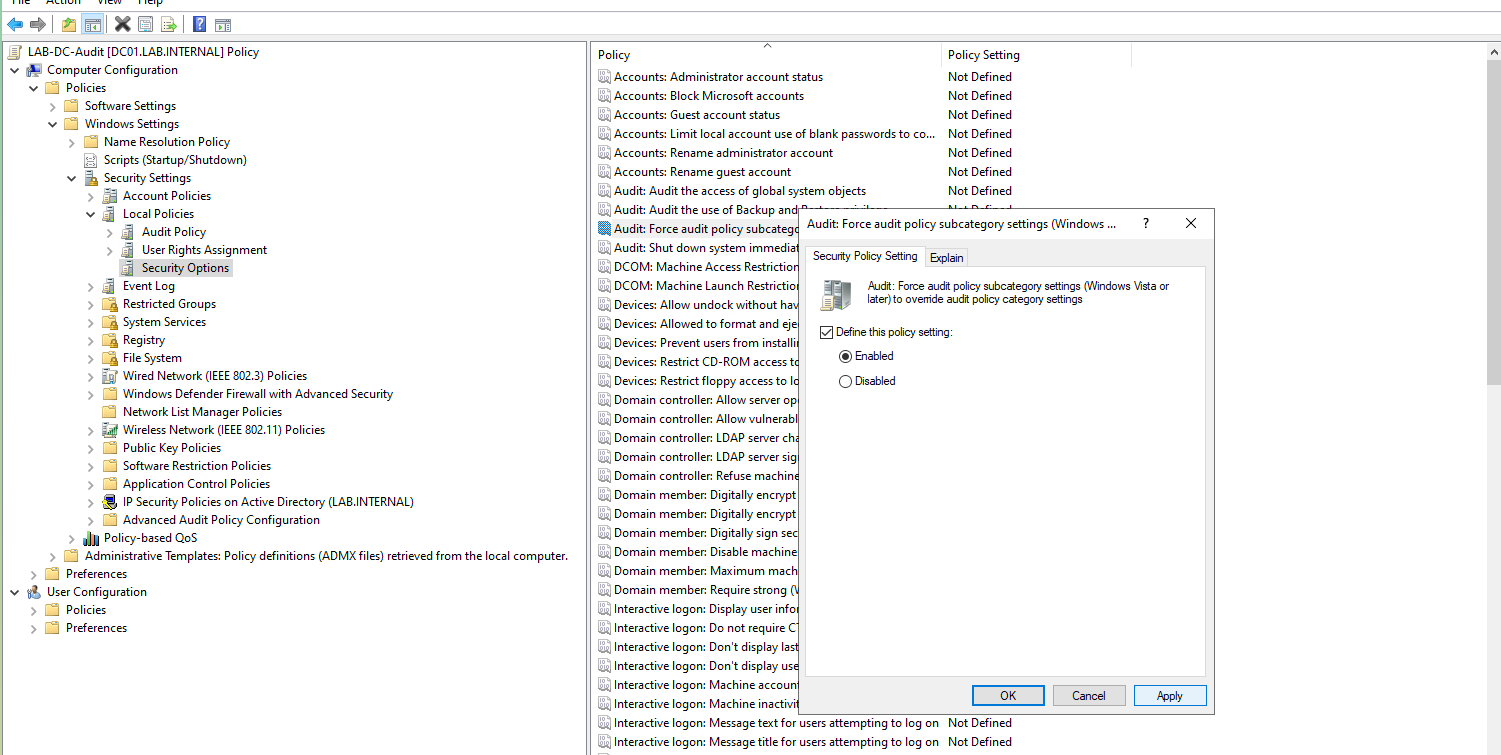This screenshot has height=755, width=1501.
Task: Select 'Windows Defender Firewall with Advanced Security'
Action: (x=258, y=394)
